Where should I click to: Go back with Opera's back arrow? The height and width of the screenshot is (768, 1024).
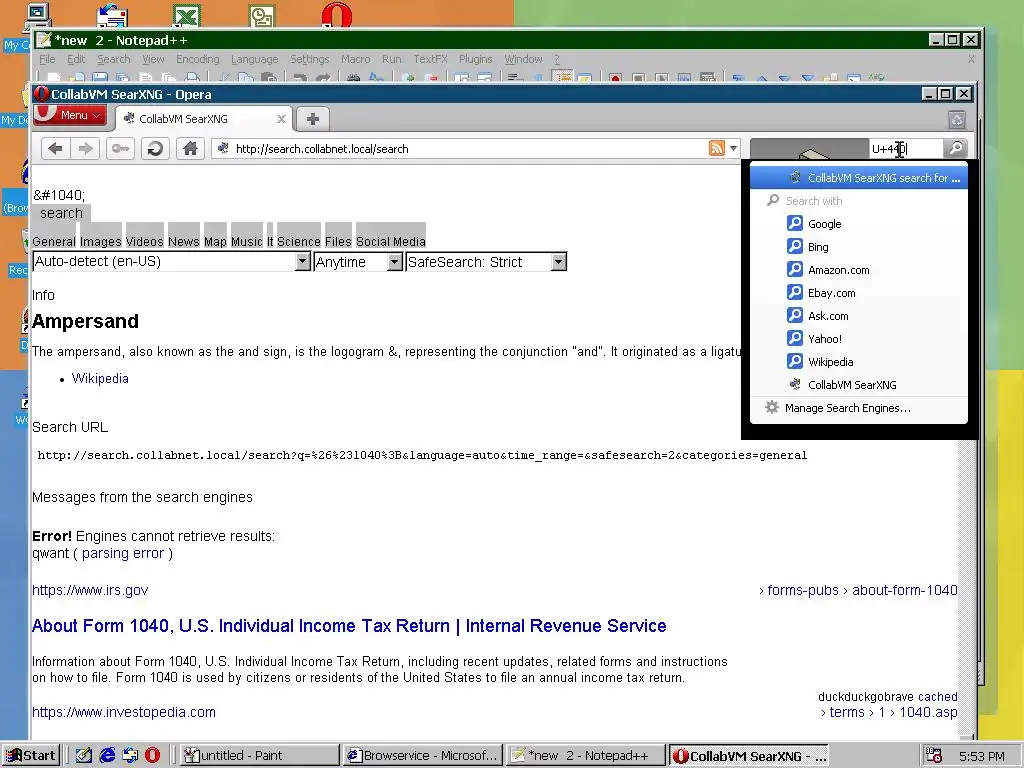pos(56,148)
